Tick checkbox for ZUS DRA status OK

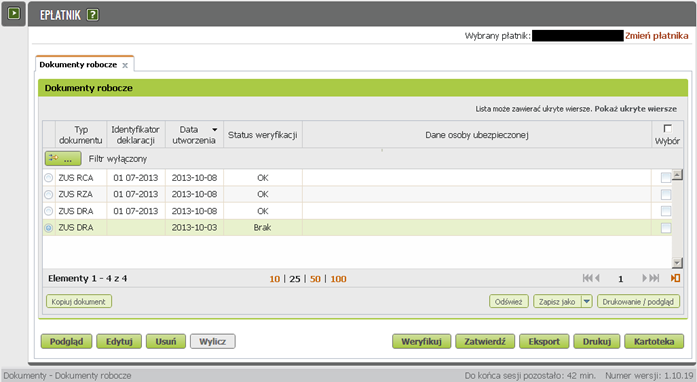pos(665,211)
